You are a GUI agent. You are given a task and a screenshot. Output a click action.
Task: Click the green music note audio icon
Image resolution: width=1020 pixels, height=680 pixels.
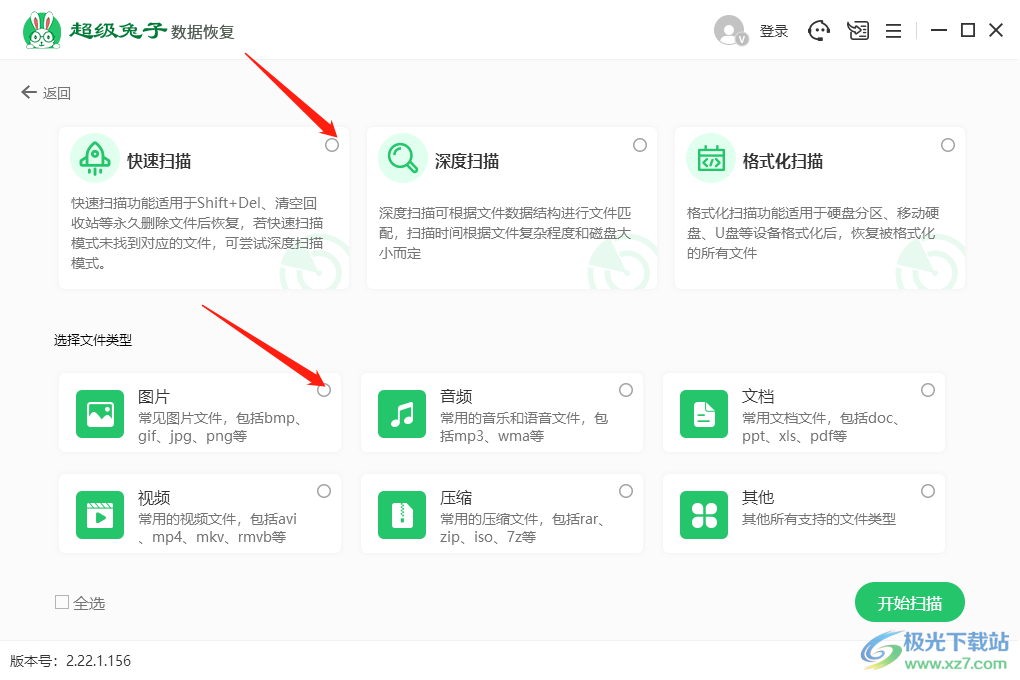[x=402, y=414]
